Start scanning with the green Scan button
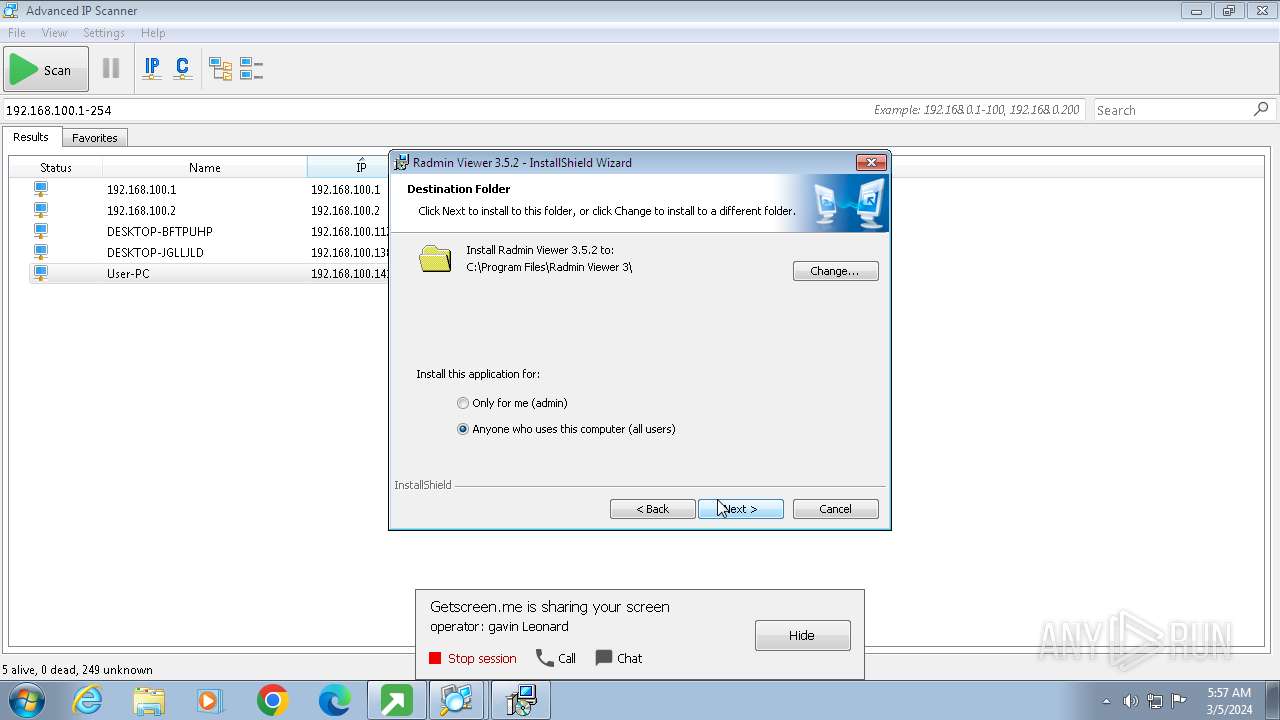Viewport: 1280px width, 720px height. point(46,70)
